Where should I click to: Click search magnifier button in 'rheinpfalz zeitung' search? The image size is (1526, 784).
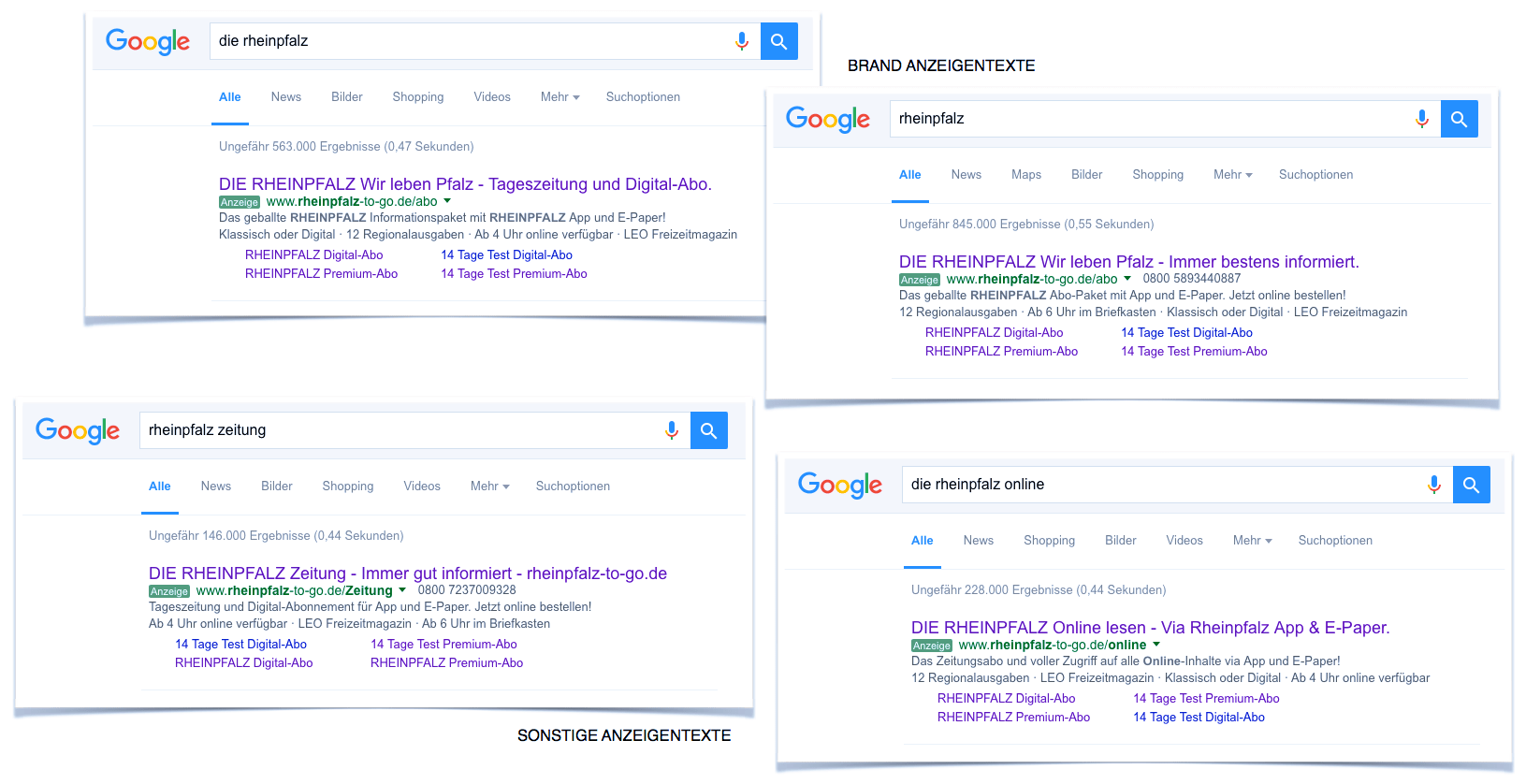click(x=708, y=430)
